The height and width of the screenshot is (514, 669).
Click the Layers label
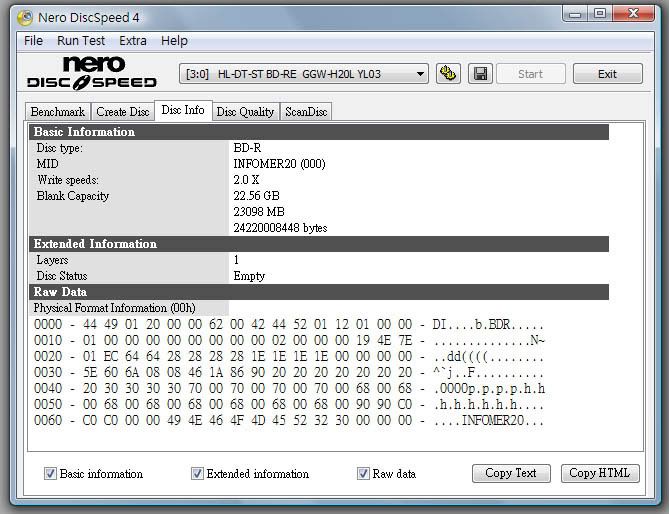pyautogui.click(x=52, y=260)
